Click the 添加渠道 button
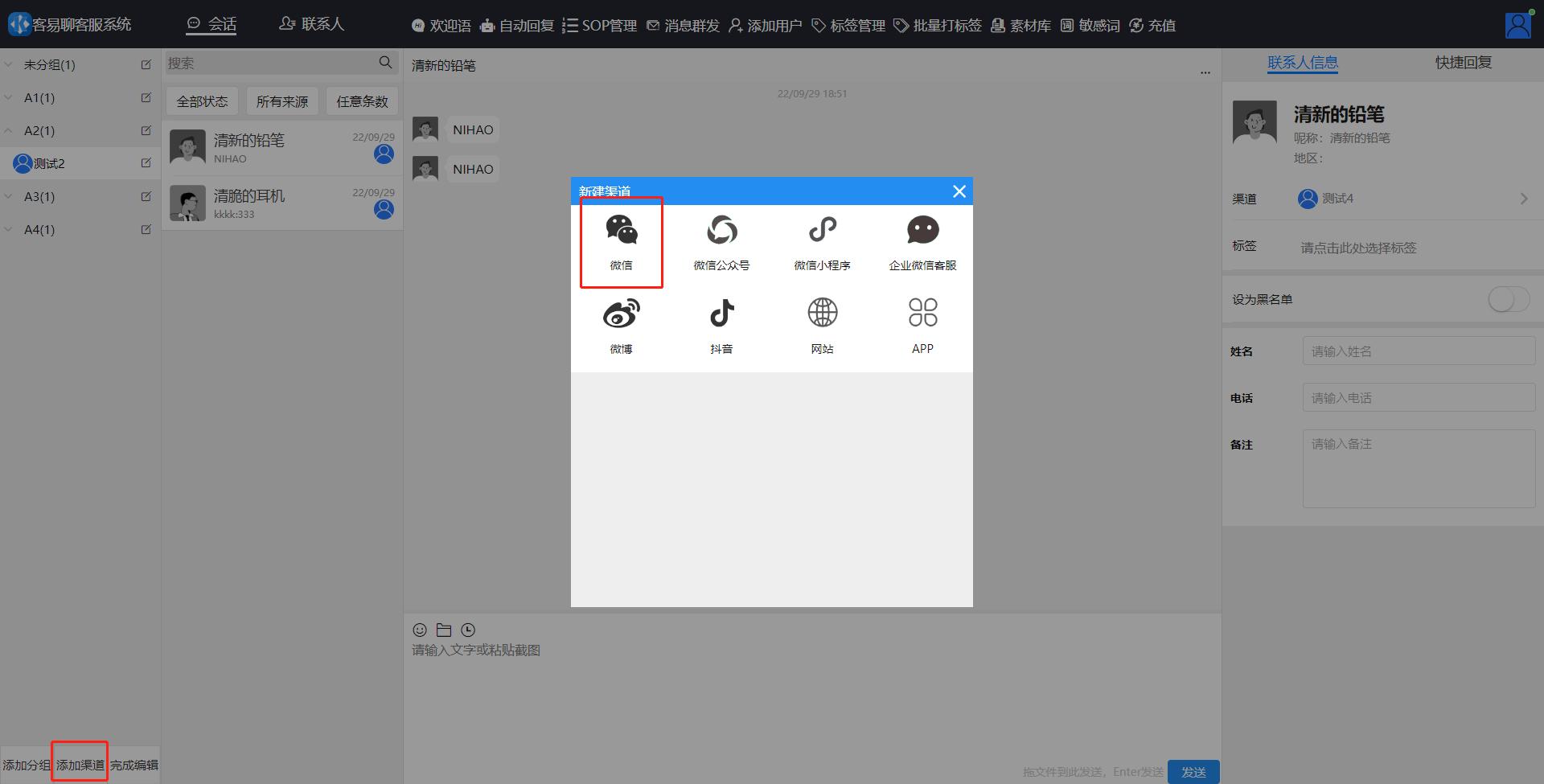This screenshot has width=1544, height=784. pos(80,765)
